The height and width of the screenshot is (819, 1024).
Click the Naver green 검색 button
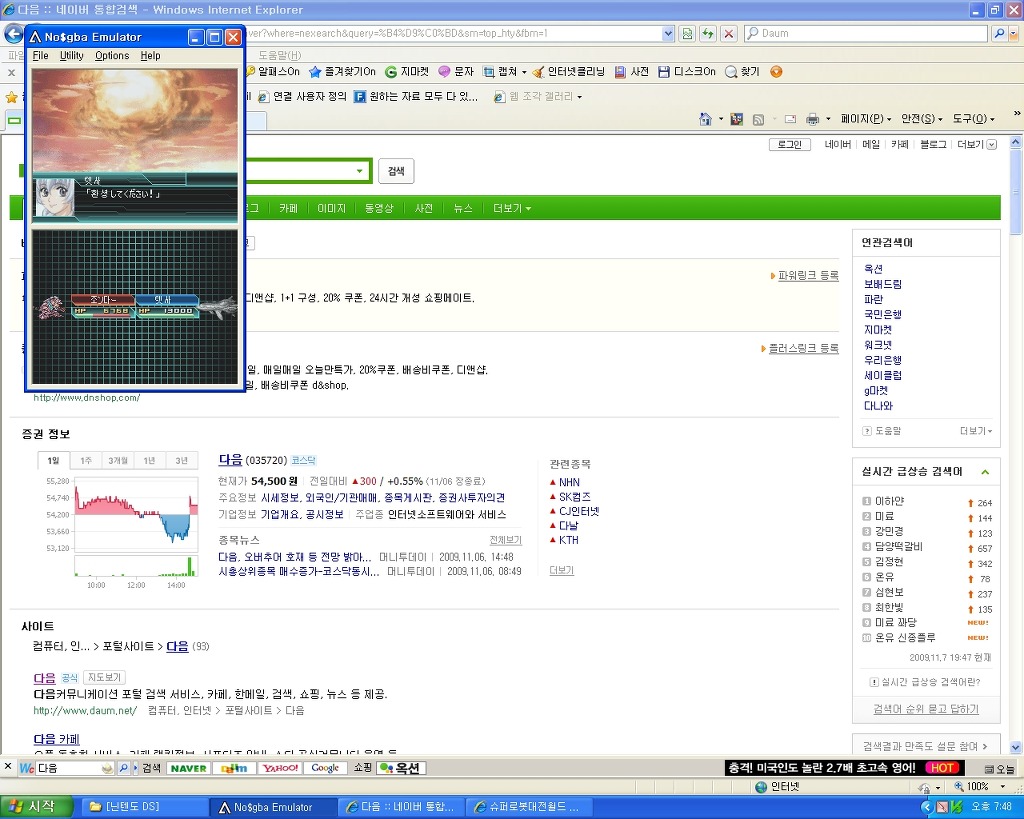396,171
